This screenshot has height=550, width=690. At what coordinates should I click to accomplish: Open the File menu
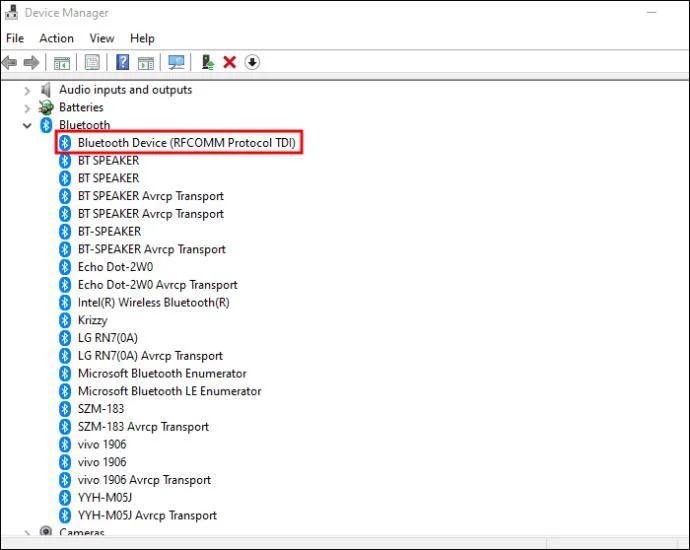pyautogui.click(x=15, y=38)
